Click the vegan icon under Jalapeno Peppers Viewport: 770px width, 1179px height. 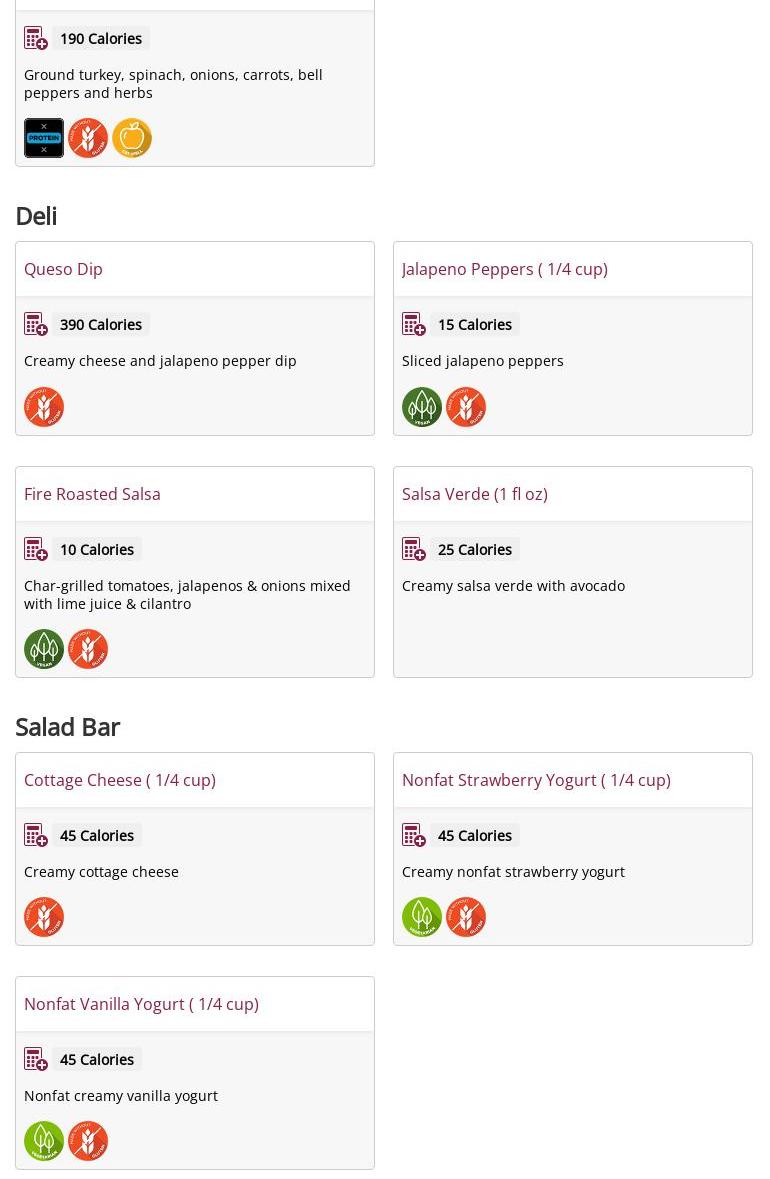tap(422, 407)
